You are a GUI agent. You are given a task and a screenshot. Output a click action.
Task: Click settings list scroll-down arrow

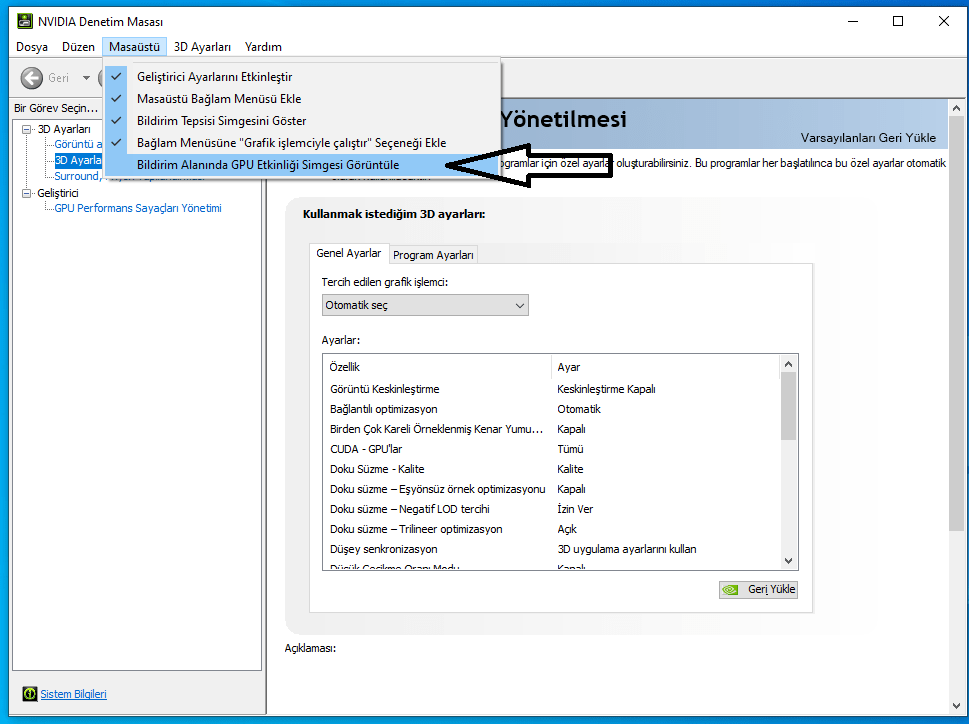[788, 560]
